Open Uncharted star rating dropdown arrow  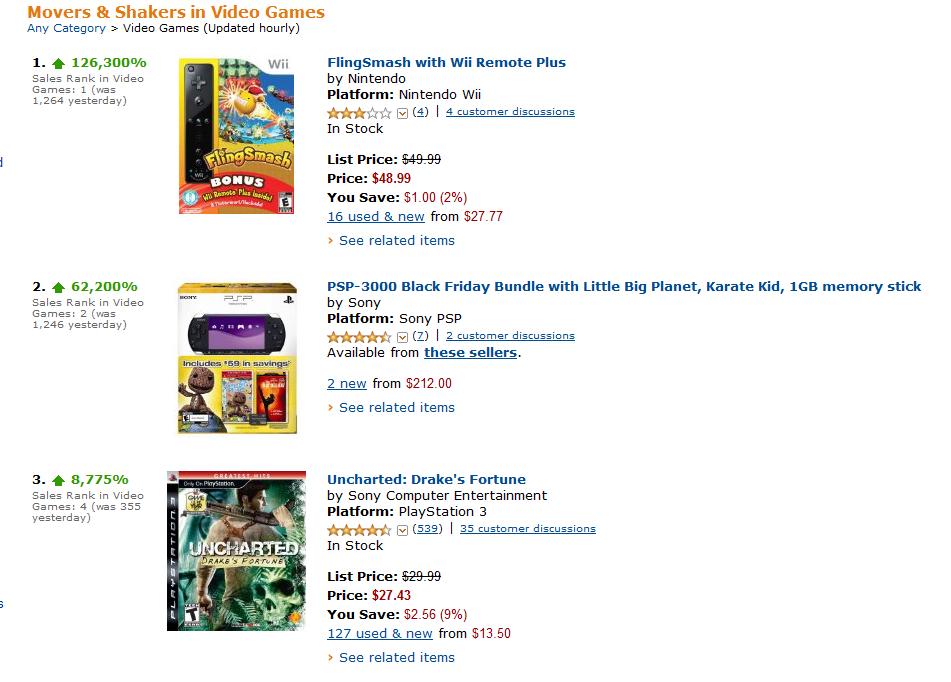pyautogui.click(x=402, y=529)
